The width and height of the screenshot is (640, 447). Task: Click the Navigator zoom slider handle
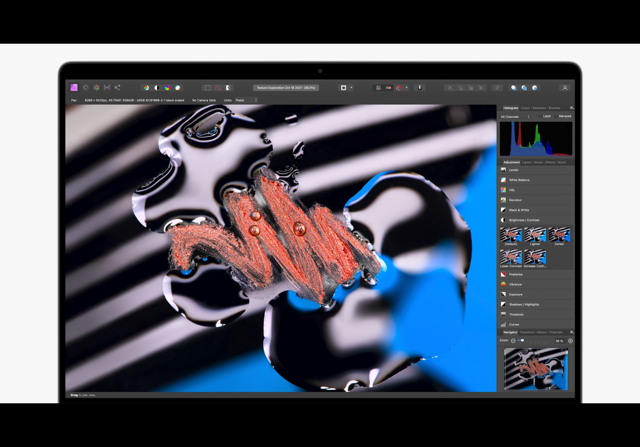tap(522, 340)
